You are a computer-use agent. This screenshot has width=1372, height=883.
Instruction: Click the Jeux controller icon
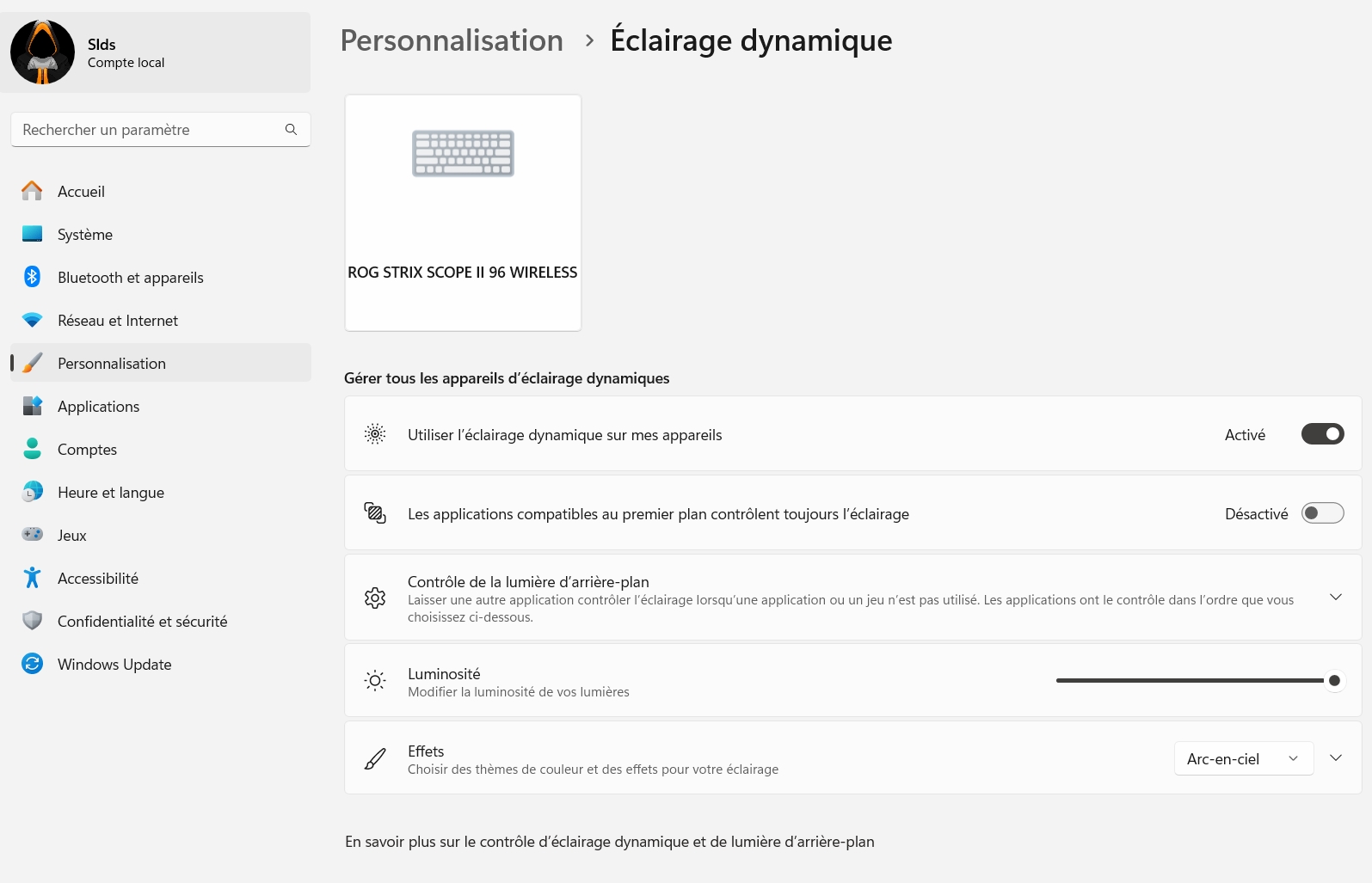(32, 535)
